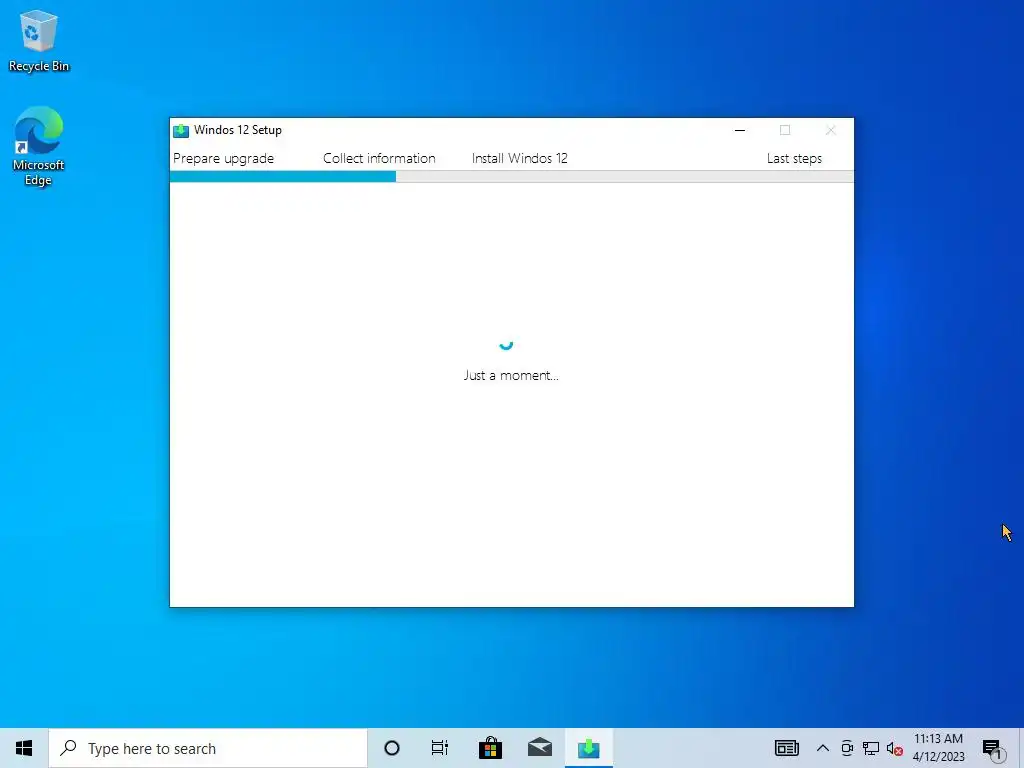
Task: Select the Prepare upgrade step label
Action: tap(223, 159)
